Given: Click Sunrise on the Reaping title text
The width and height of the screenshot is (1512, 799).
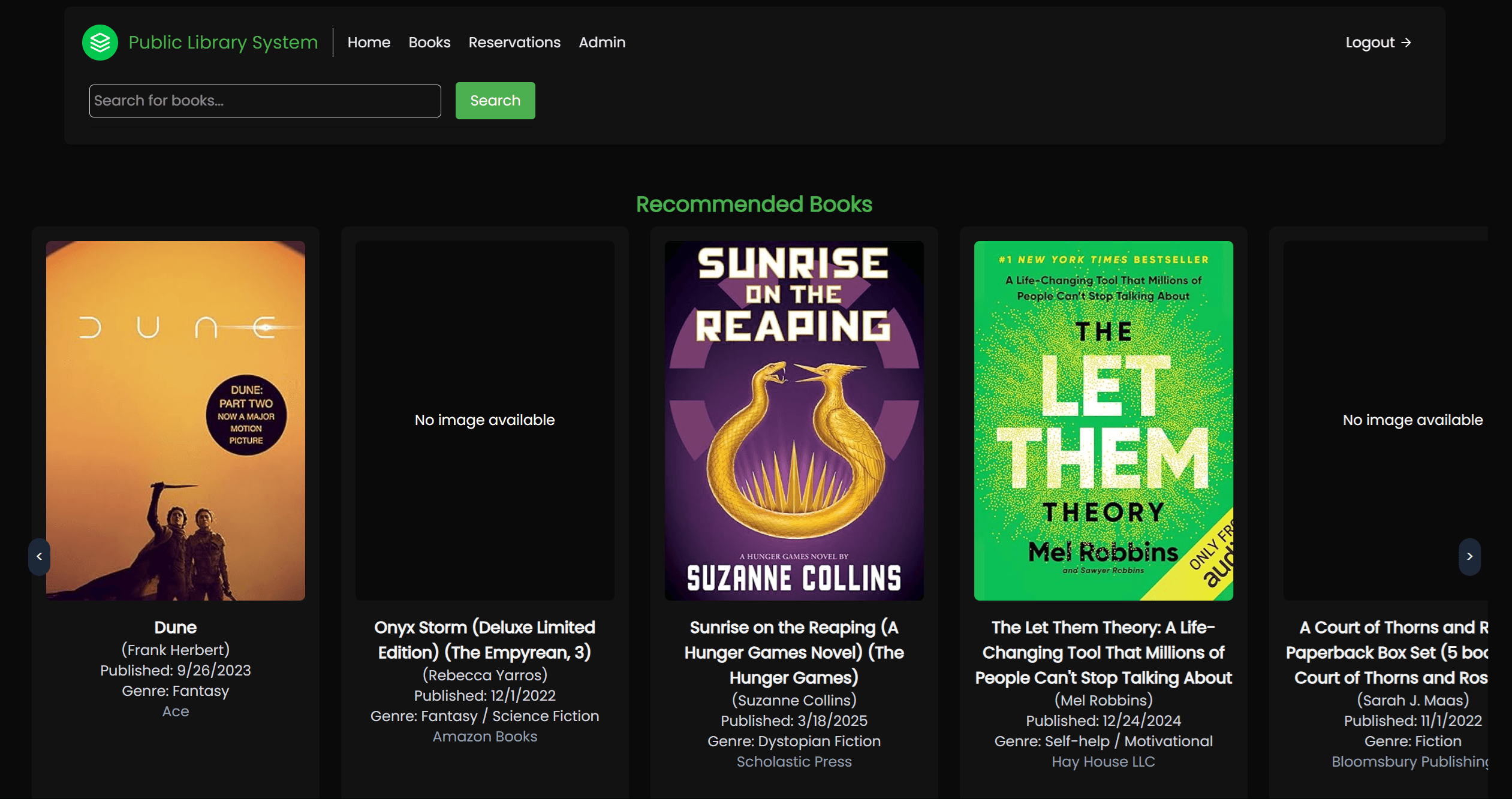Looking at the screenshot, I should tap(794, 653).
